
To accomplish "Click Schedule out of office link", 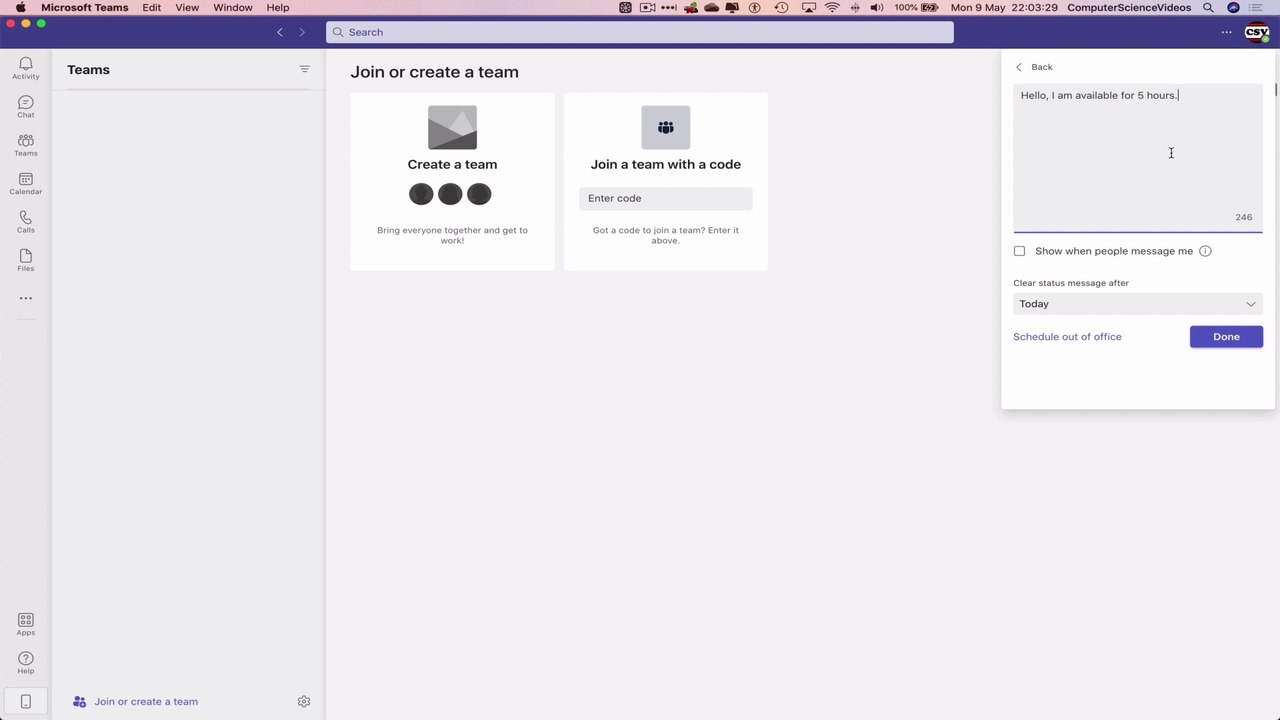I will coord(1067,337).
